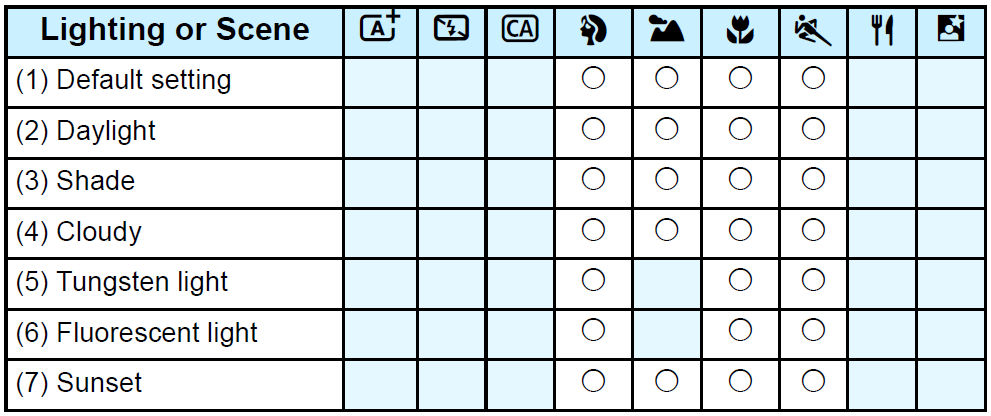Click the Tungsten light row label
This screenshot has width=991, height=416.
click(122, 282)
